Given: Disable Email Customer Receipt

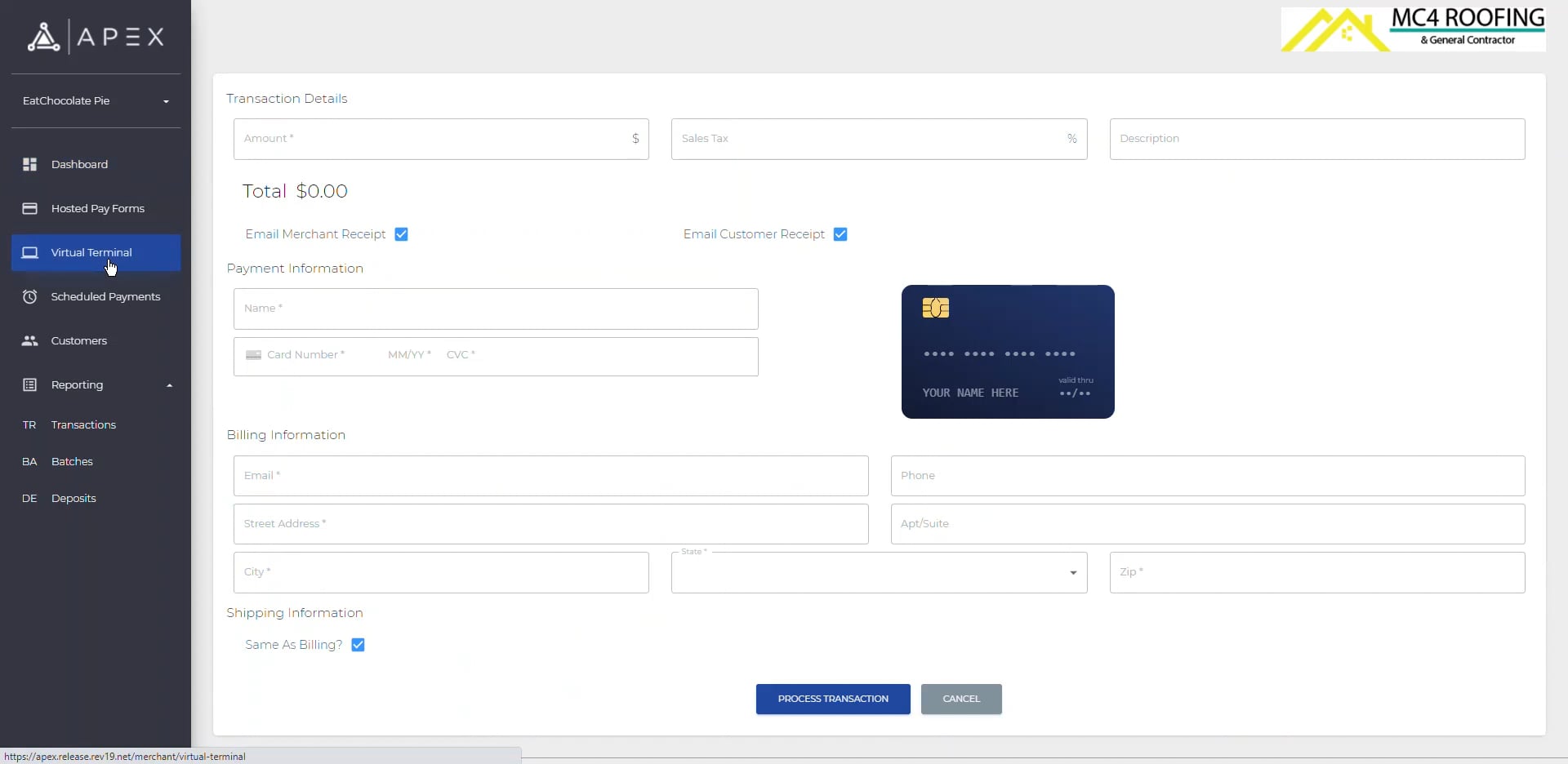Looking at the screenshot, I should [840, 234].
